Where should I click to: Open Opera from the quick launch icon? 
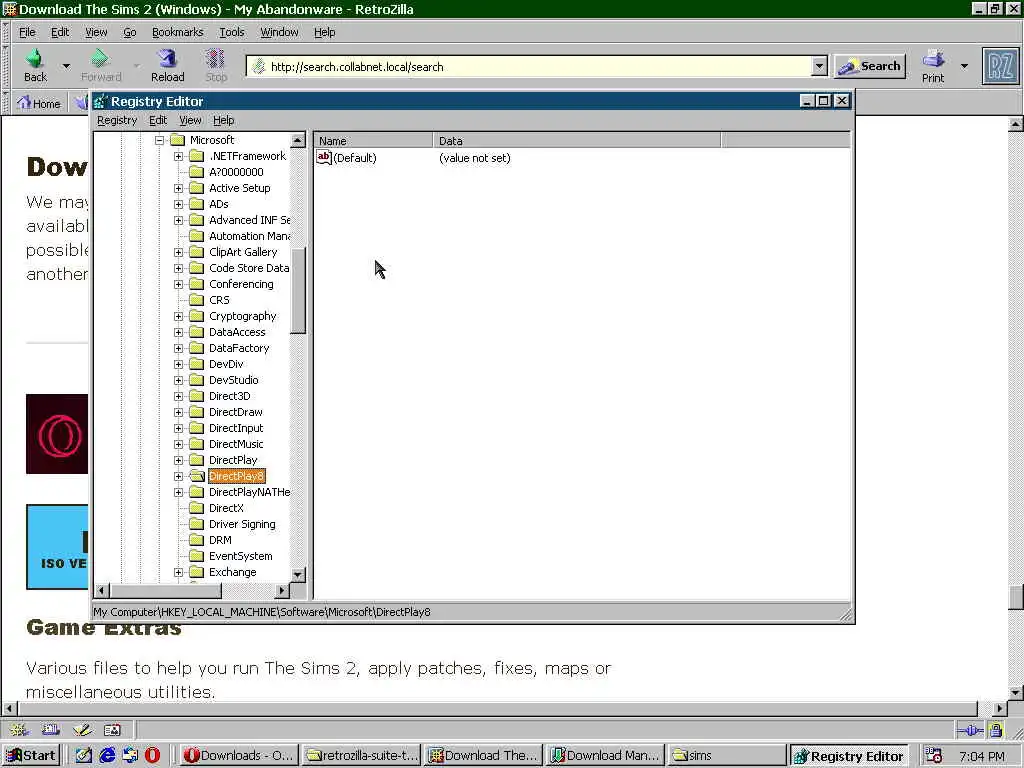[x=152, y=755]
